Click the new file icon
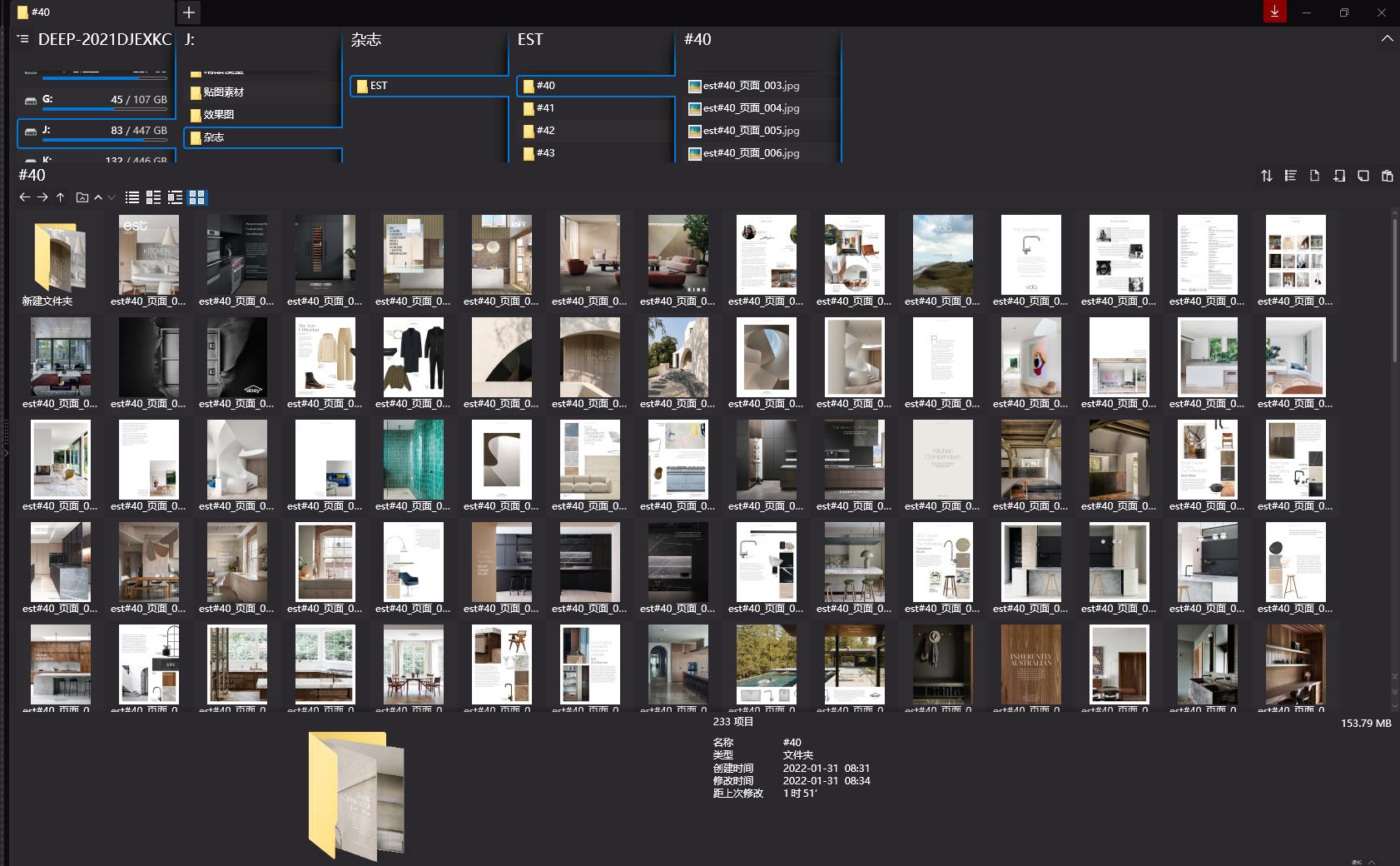The width and height of the screenshot is (1400, 866). [1314, 176]
